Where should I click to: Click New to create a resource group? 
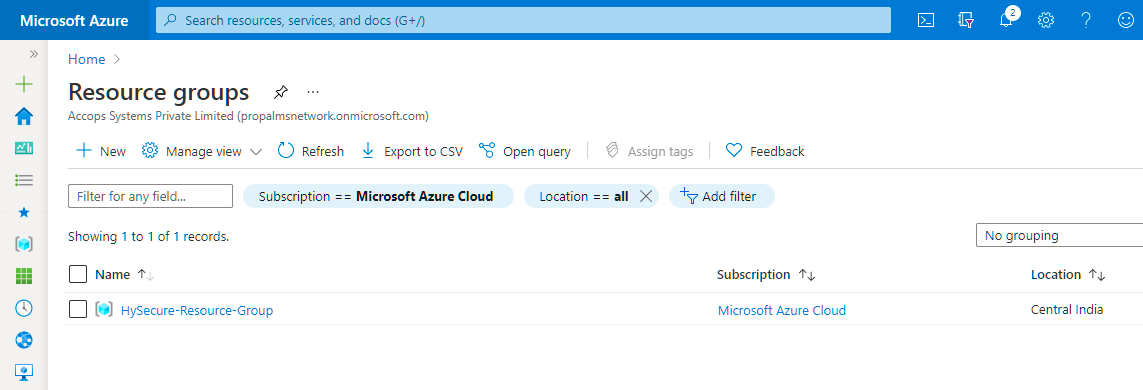(101, 151)
